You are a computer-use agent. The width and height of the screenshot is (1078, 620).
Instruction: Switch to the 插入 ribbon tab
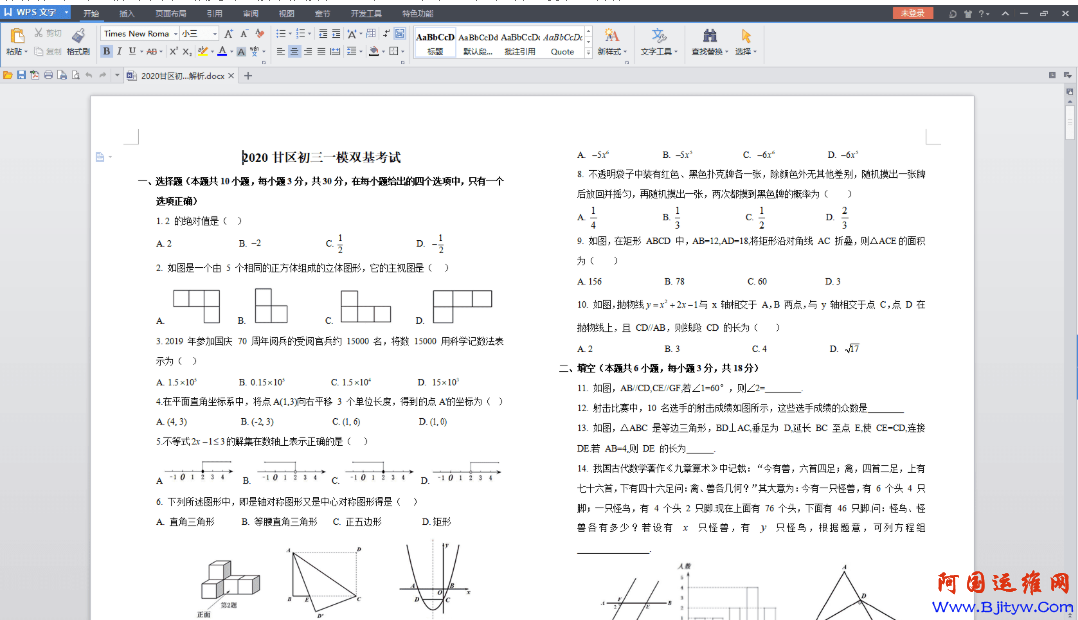127,14
